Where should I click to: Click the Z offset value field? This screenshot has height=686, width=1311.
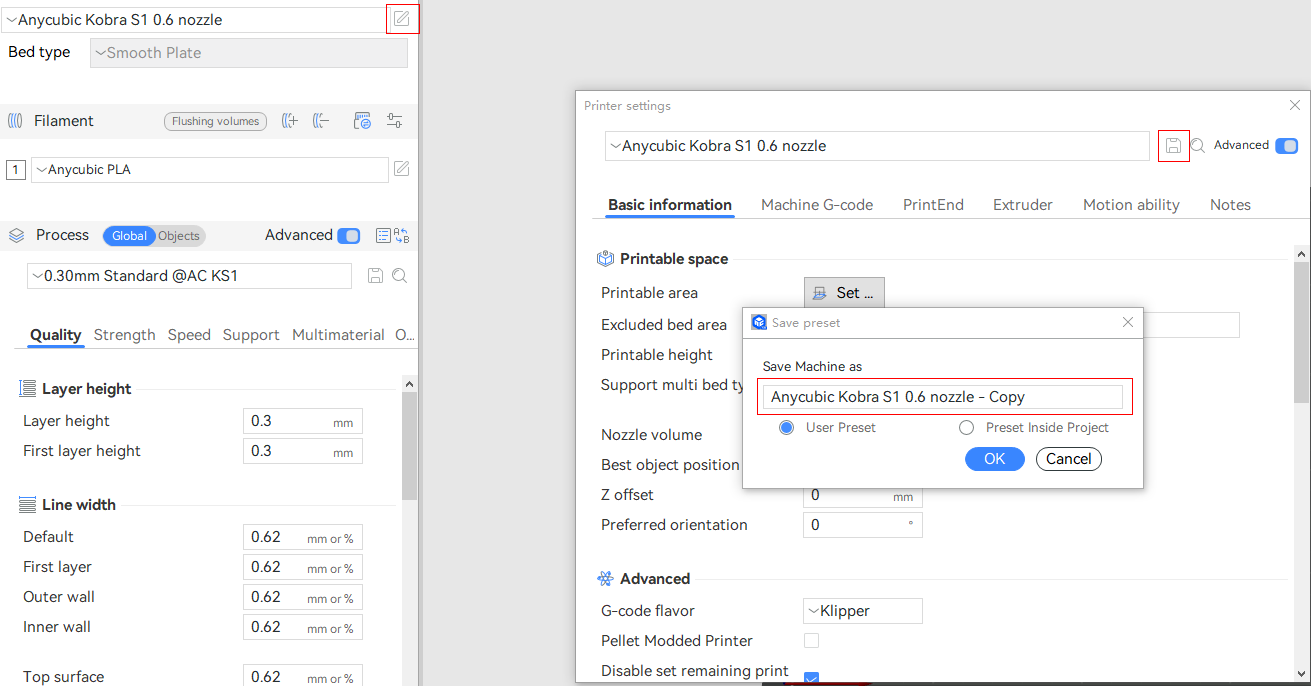pos(863,496)
